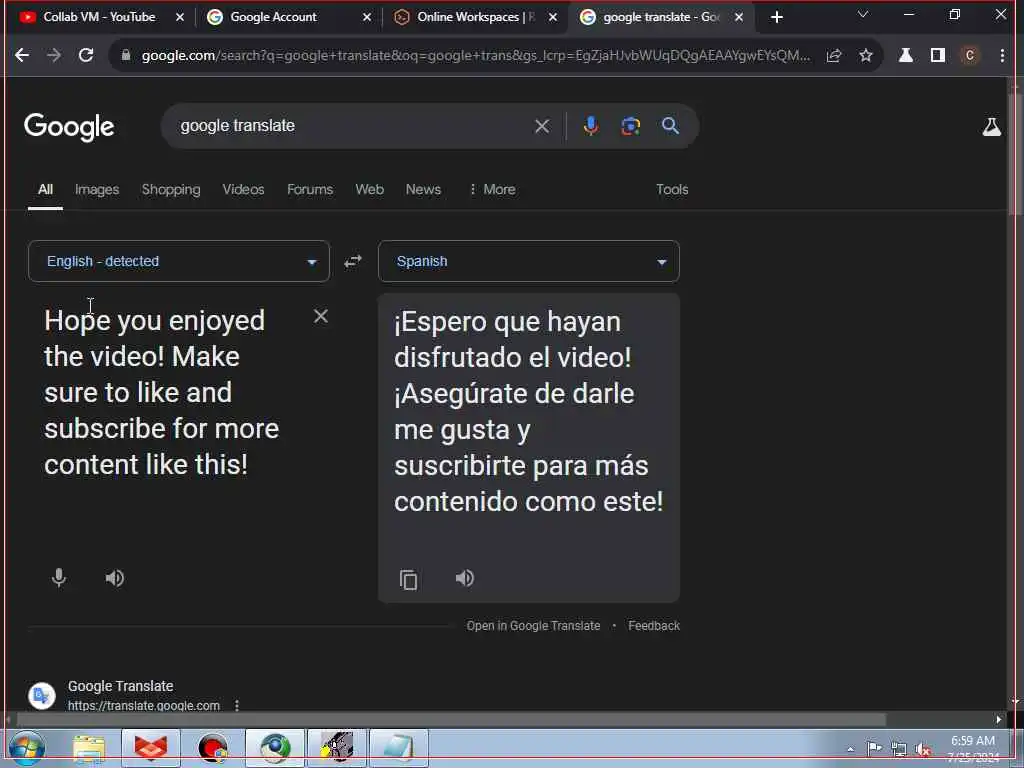The image size is (1024, 768).
Task: Open the search Tools options
Action: pos(672,189)
